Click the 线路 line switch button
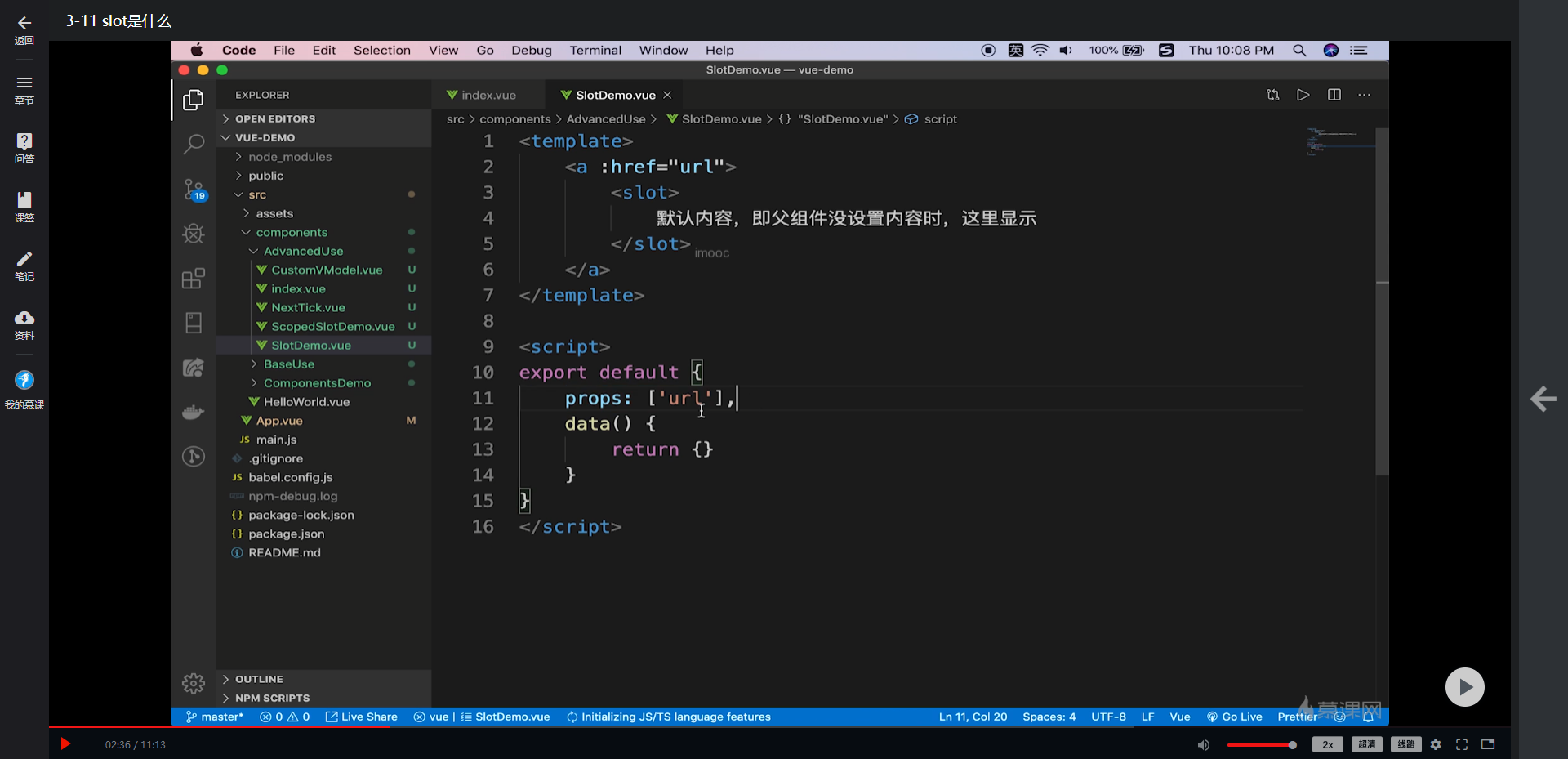1568x759 pixels. click(x=1406, y=744)
